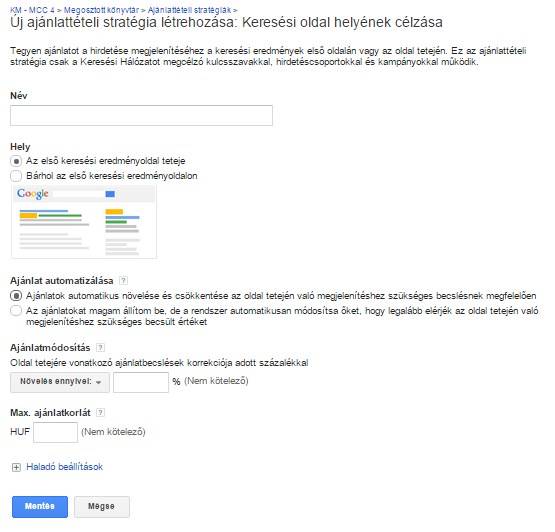Focus the percentage adjustment field
The image size is (555, 532).
click(141, 382)
